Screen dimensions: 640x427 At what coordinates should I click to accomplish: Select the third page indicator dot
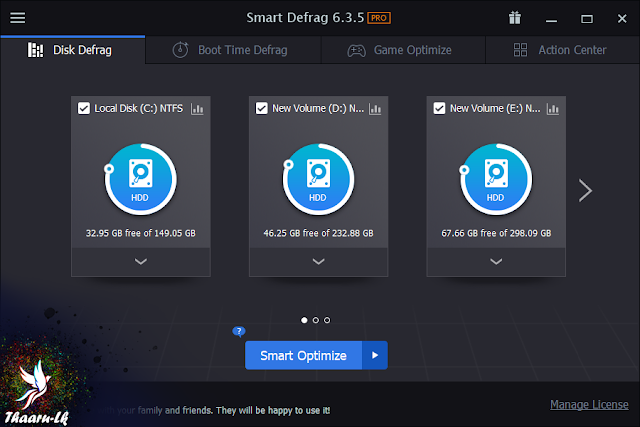click(x=327, y=320)
